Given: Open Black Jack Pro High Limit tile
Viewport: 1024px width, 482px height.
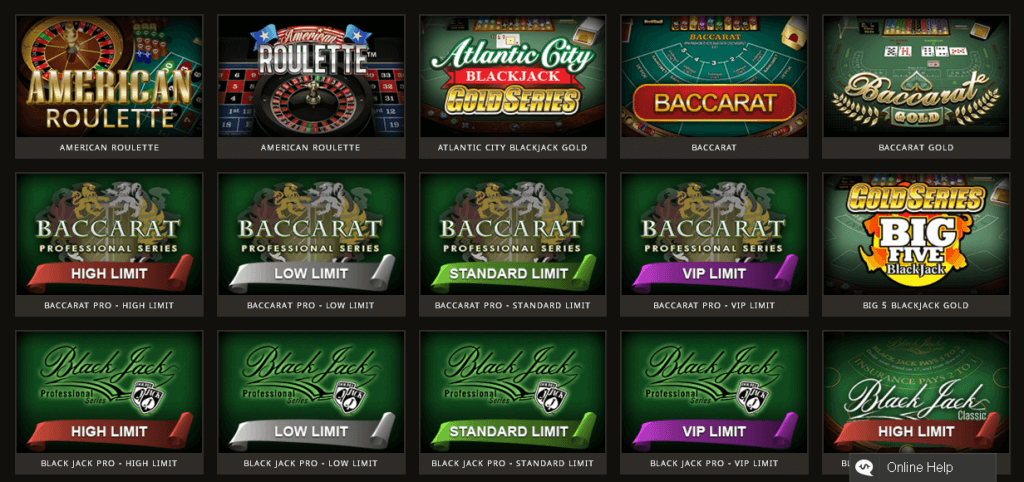Looking at the screenshot, I should pos(109,392).
